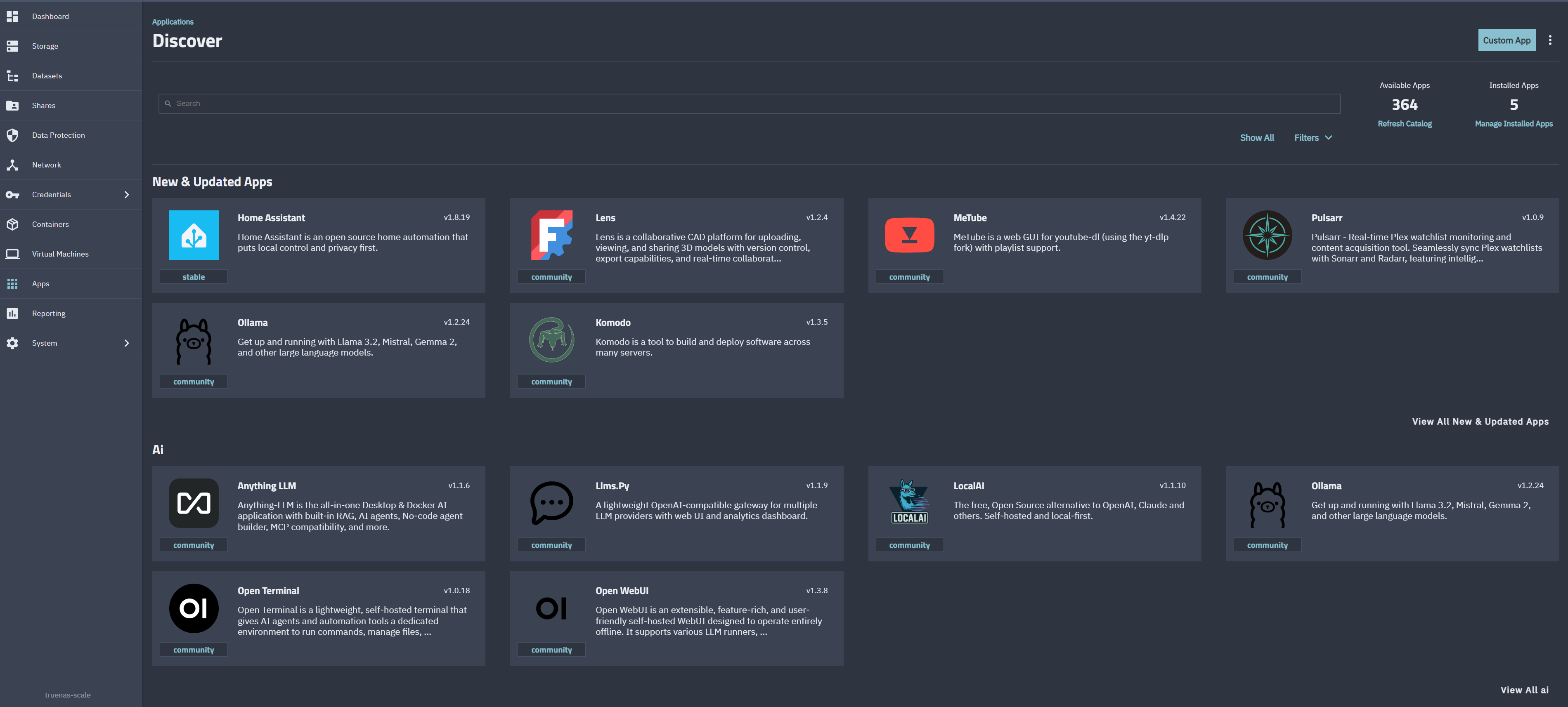Select the MeTube red download icon
Image resolution: width=1568 pixels, height=707 pixels.
909,235
